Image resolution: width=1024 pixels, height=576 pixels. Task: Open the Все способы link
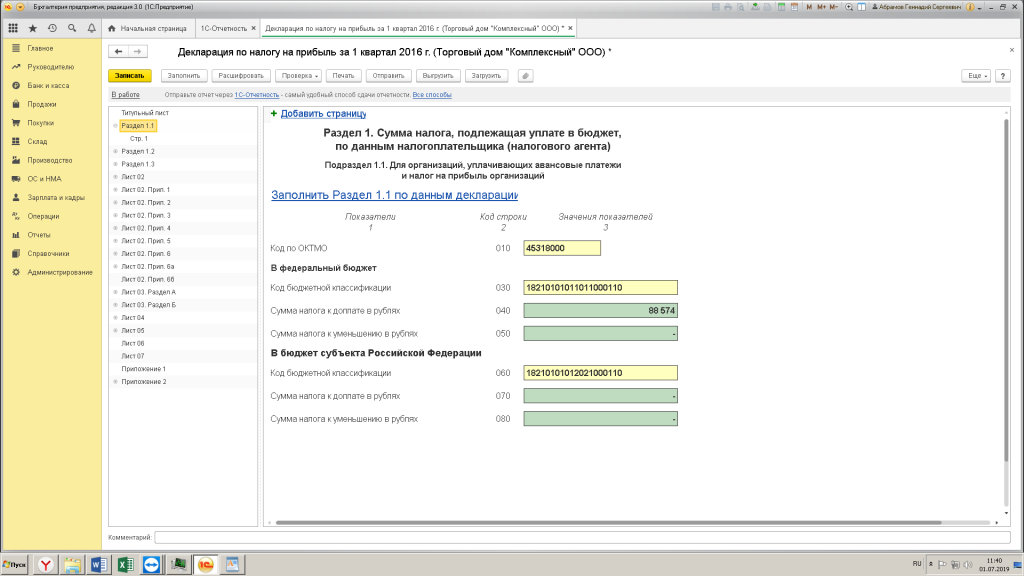[432, 95]
